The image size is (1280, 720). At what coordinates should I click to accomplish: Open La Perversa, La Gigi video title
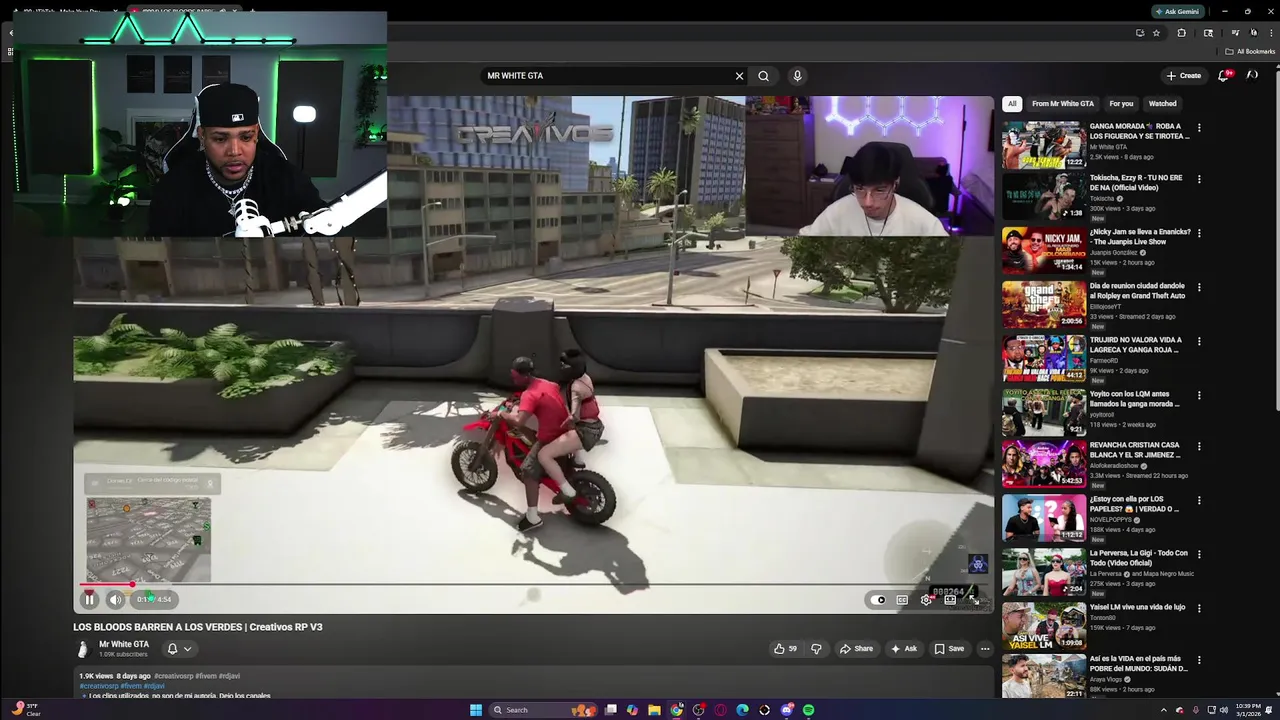pos(1139,558)
